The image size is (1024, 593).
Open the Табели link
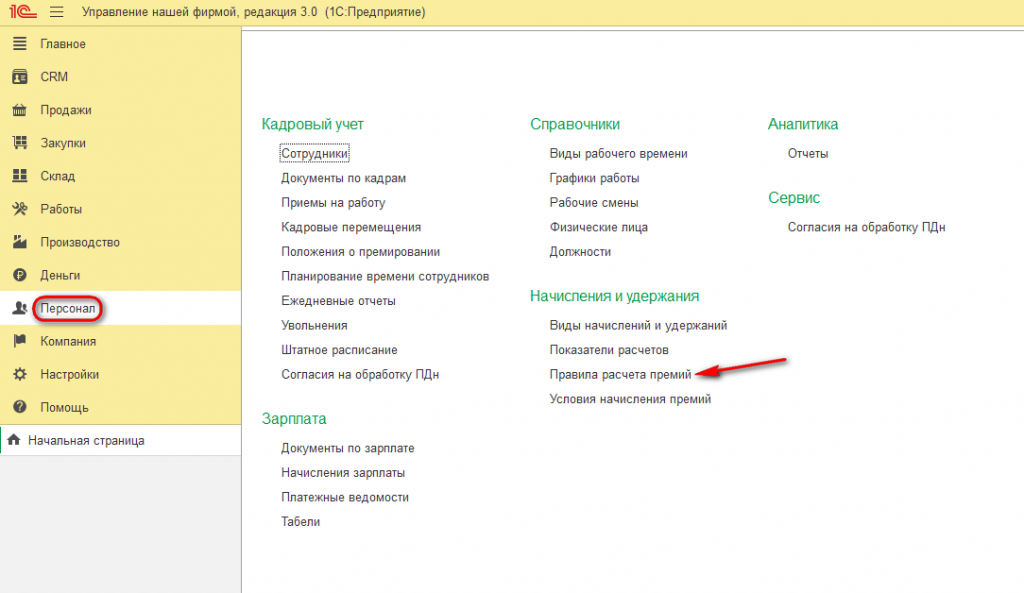point(300,522)
